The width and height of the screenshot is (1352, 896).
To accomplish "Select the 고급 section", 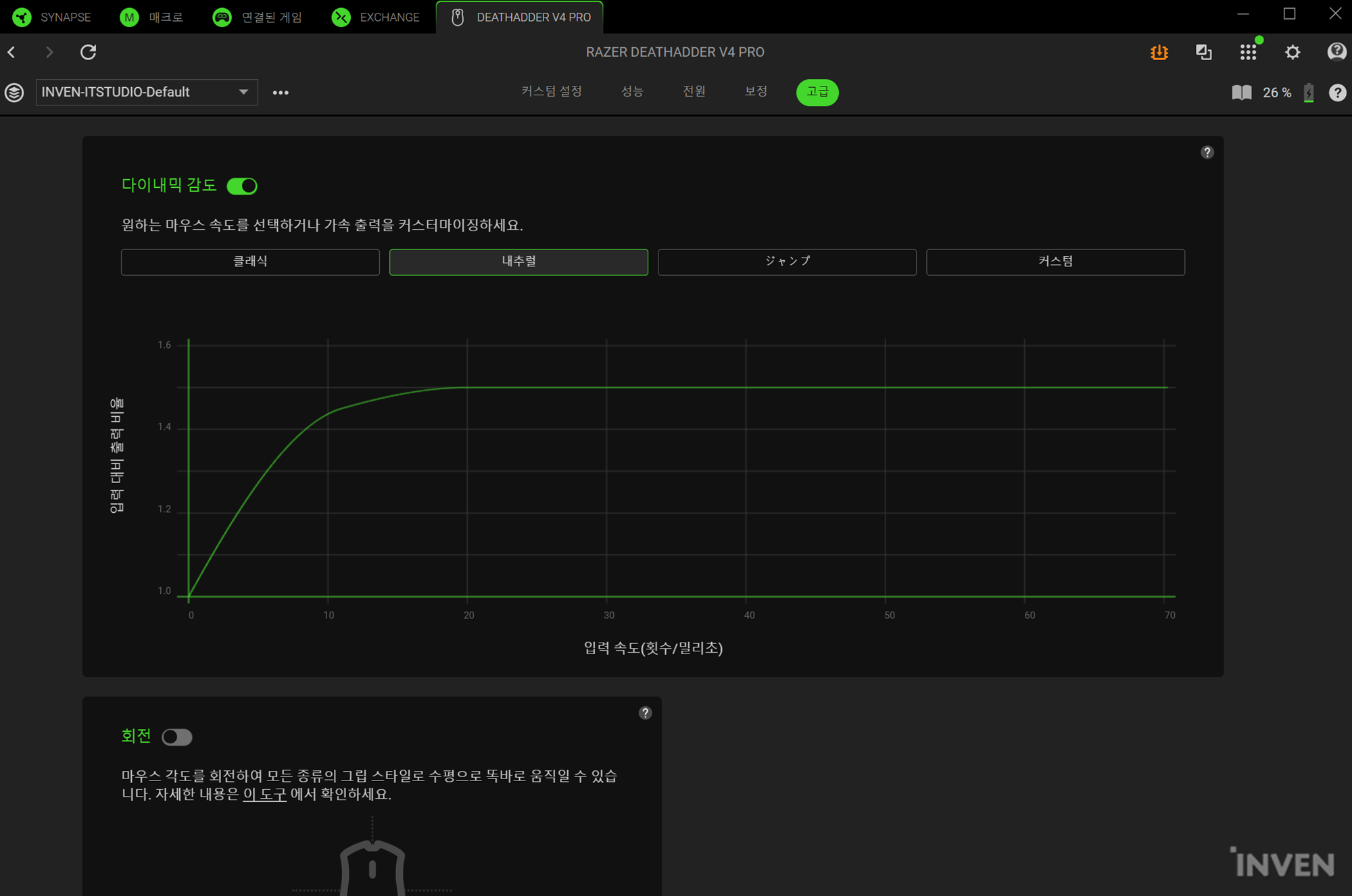I will click(817, 92).
